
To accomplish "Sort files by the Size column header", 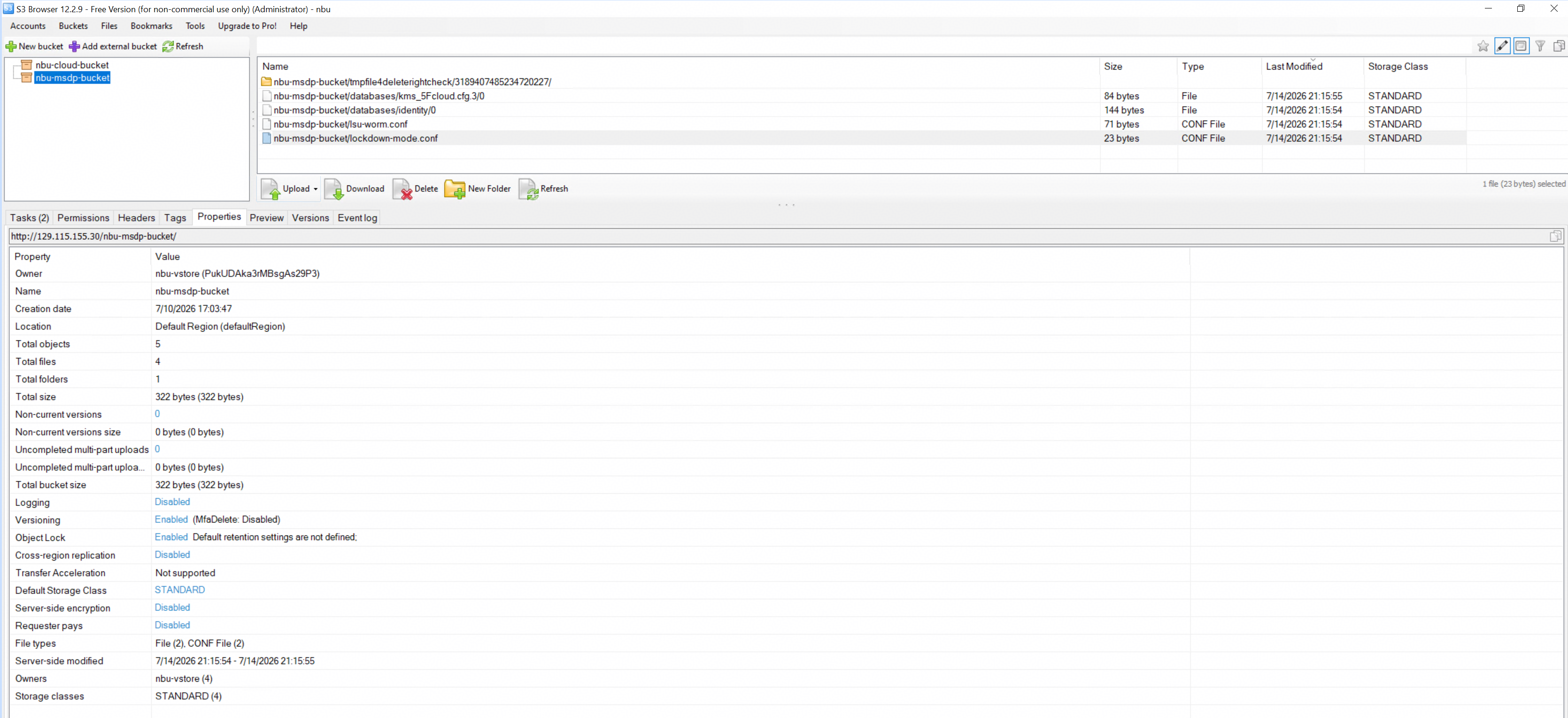I will [x=1139, y=66].
